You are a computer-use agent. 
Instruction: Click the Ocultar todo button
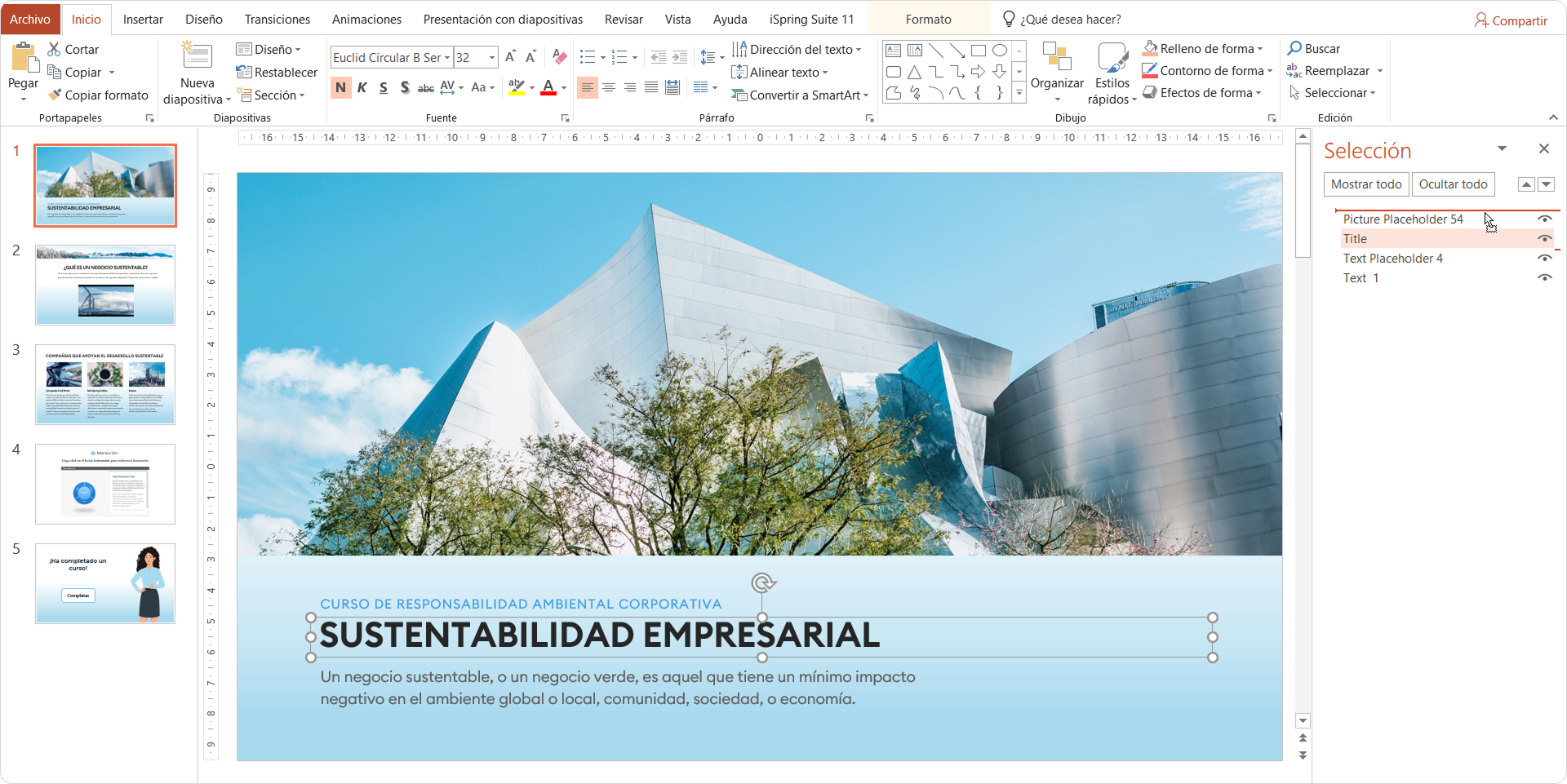click(1453, 184)
